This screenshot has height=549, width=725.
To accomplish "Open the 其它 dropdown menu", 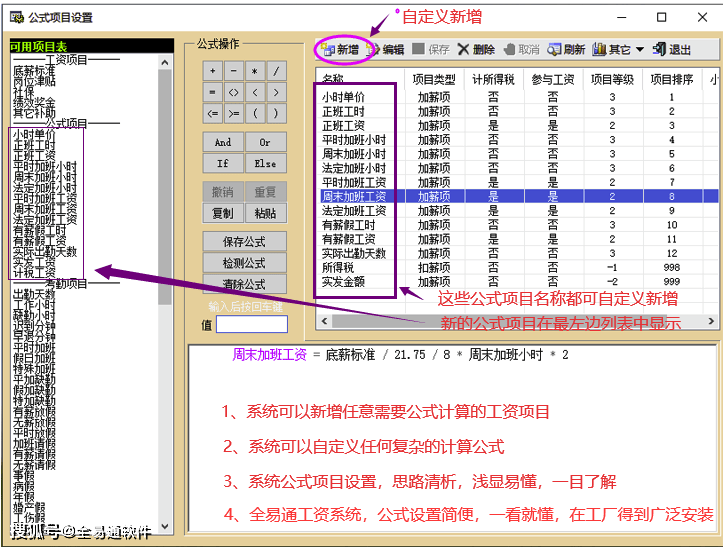I will click(618, 50).
